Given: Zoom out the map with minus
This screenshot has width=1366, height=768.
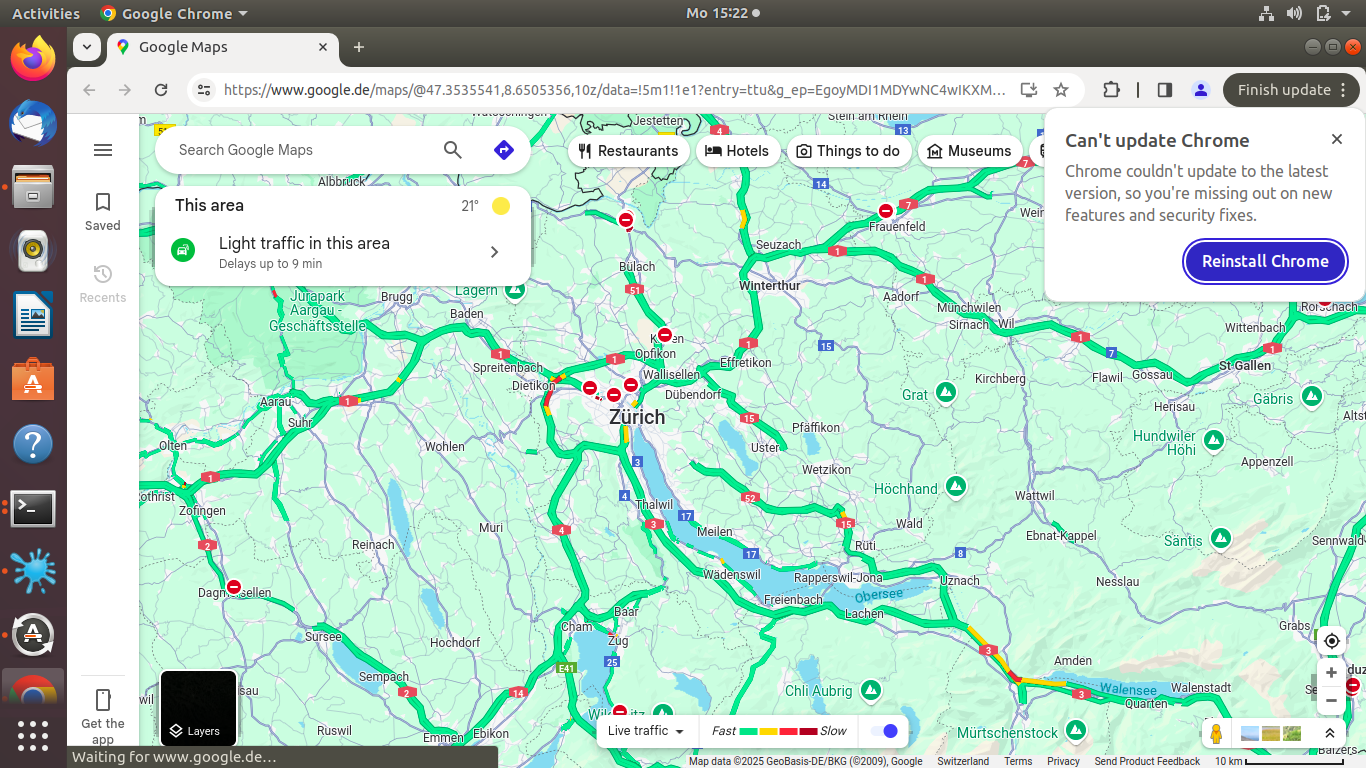Looking at the screenshot, I should coord(1331,701).
